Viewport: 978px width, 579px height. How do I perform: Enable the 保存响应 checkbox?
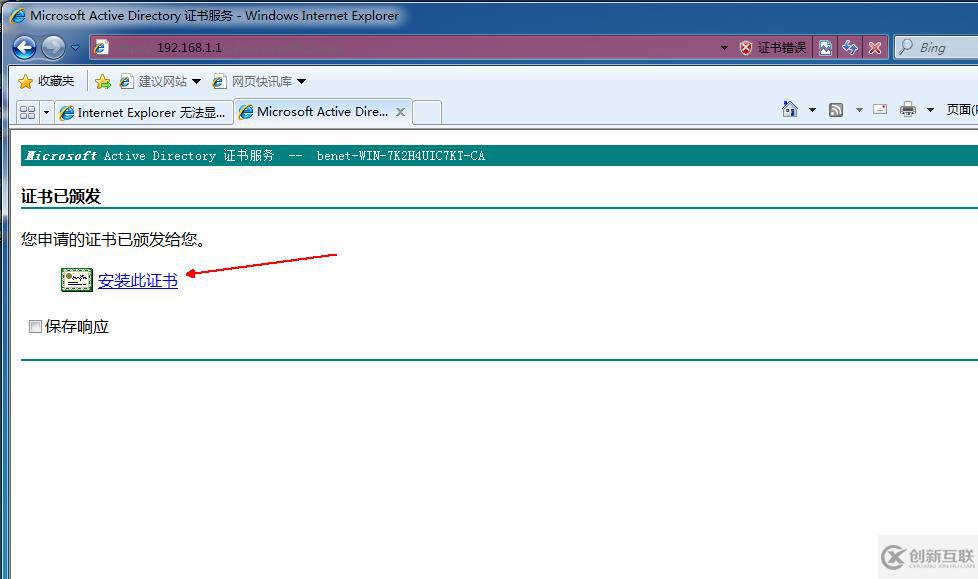coord(36,326)
